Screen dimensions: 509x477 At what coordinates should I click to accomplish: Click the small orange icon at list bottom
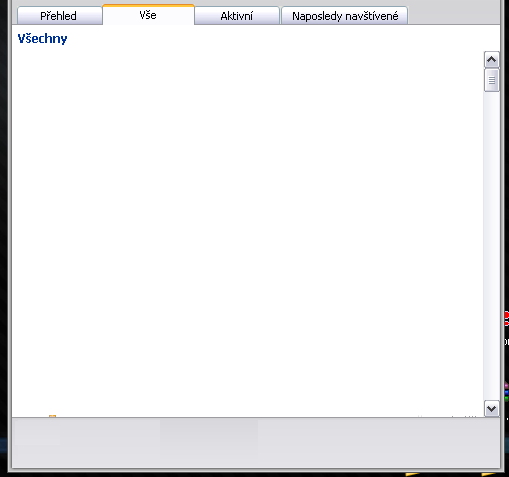click(x=52, y=416)
